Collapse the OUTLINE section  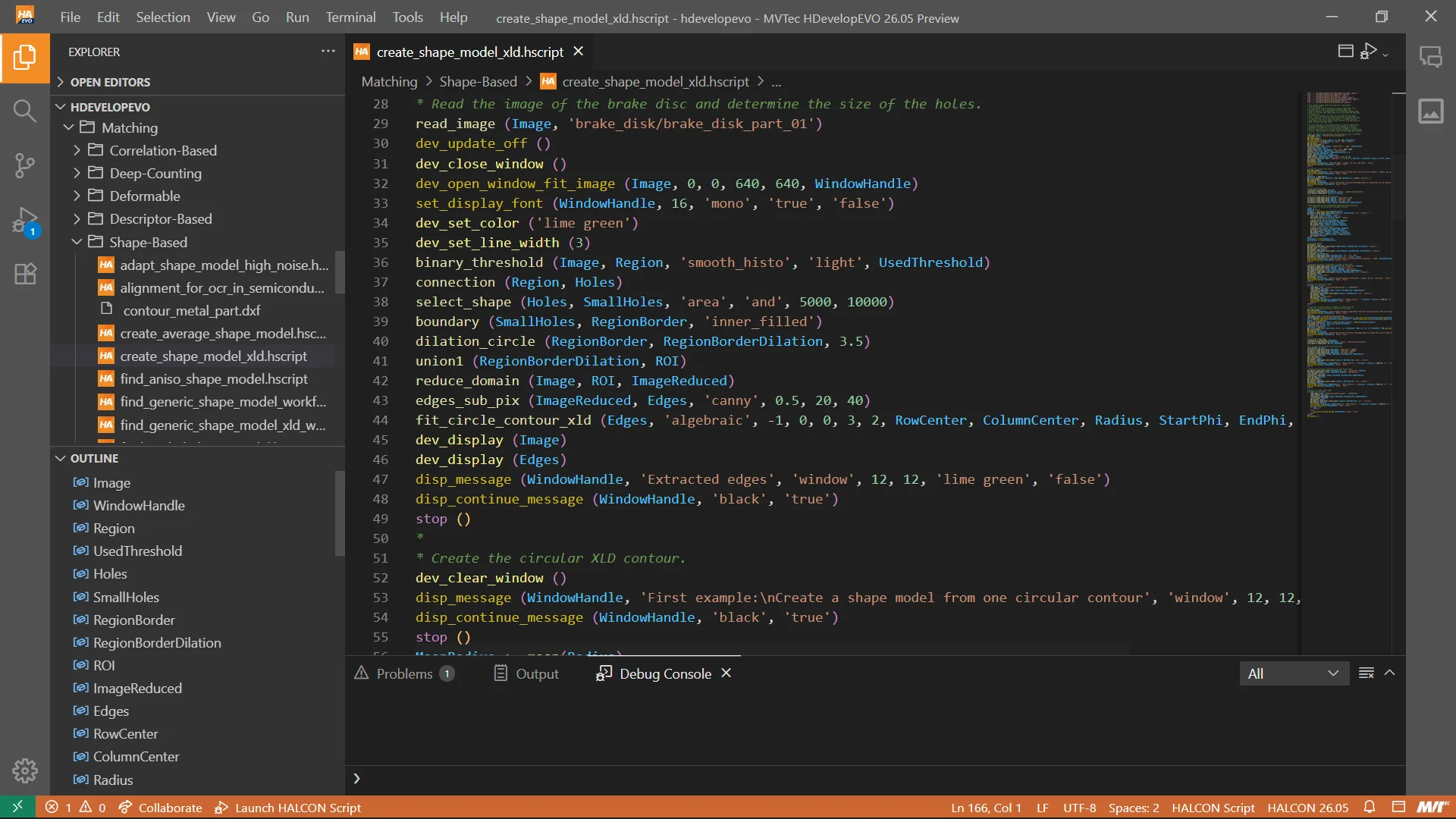coord(94,458)
